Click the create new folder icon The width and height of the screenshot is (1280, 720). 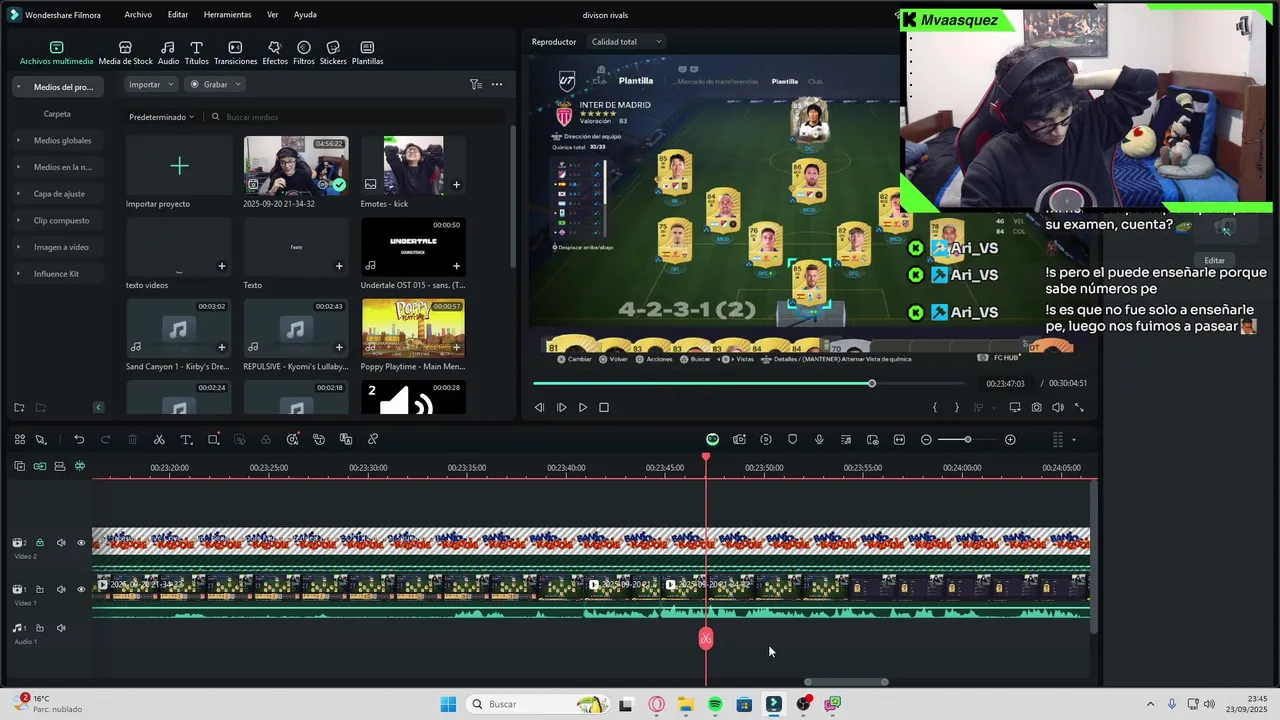pyautogui.click(x=19, y=407)
